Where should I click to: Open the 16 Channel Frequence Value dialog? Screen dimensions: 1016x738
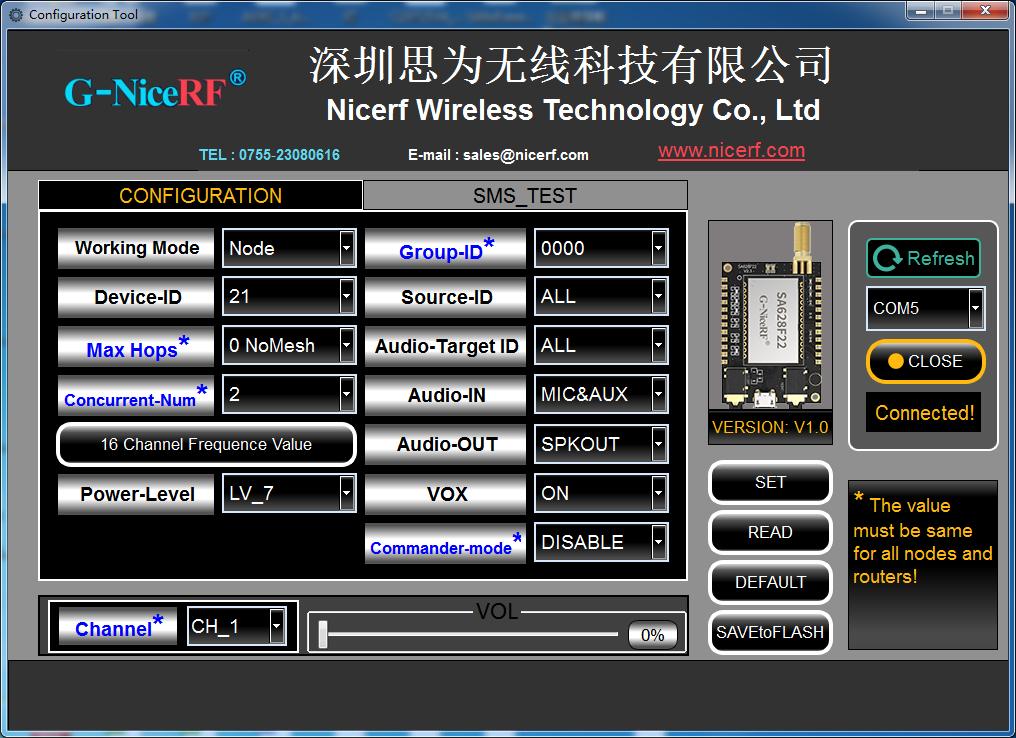(206, 444)
